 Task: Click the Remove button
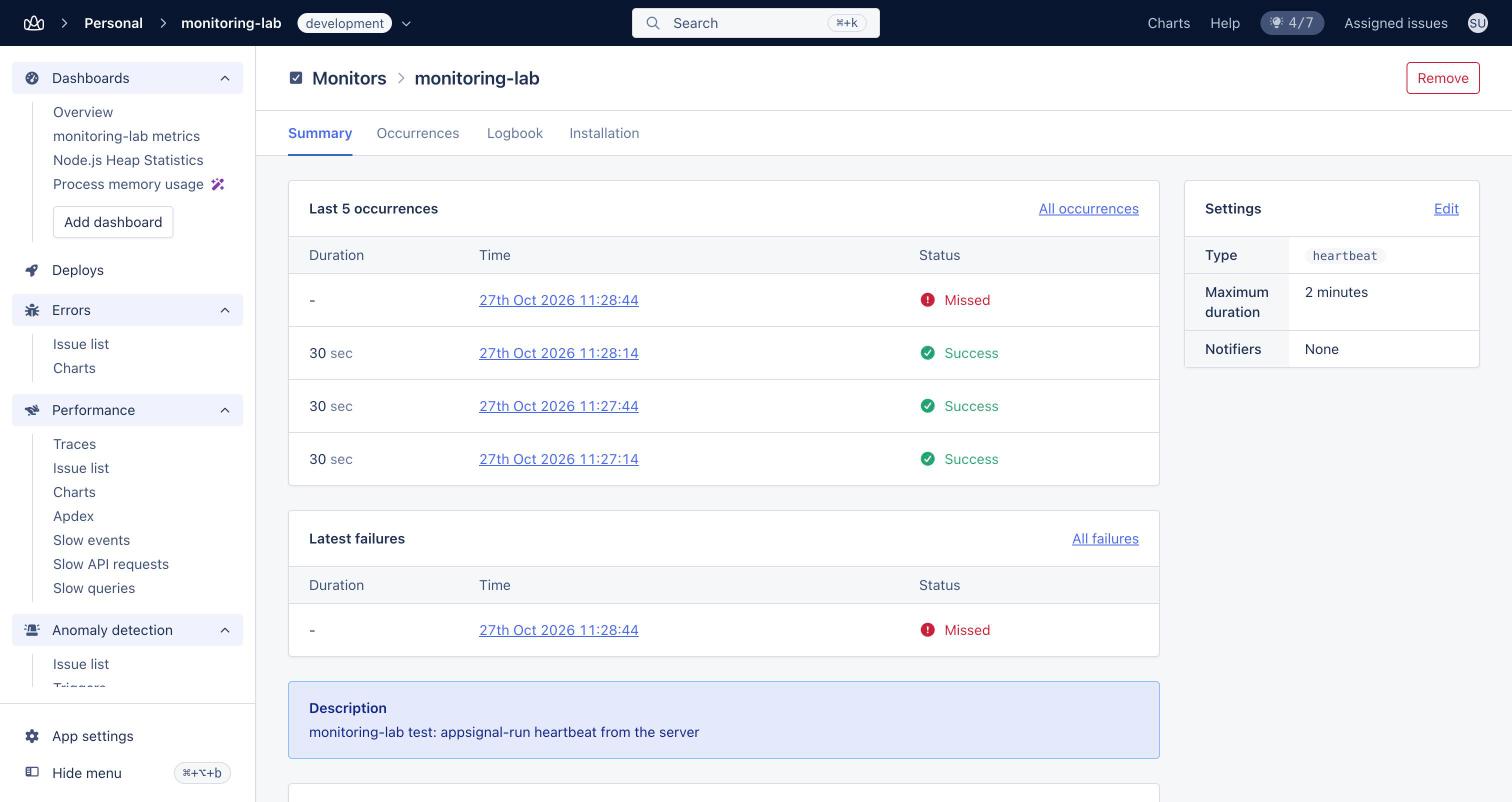[1443, 78]
